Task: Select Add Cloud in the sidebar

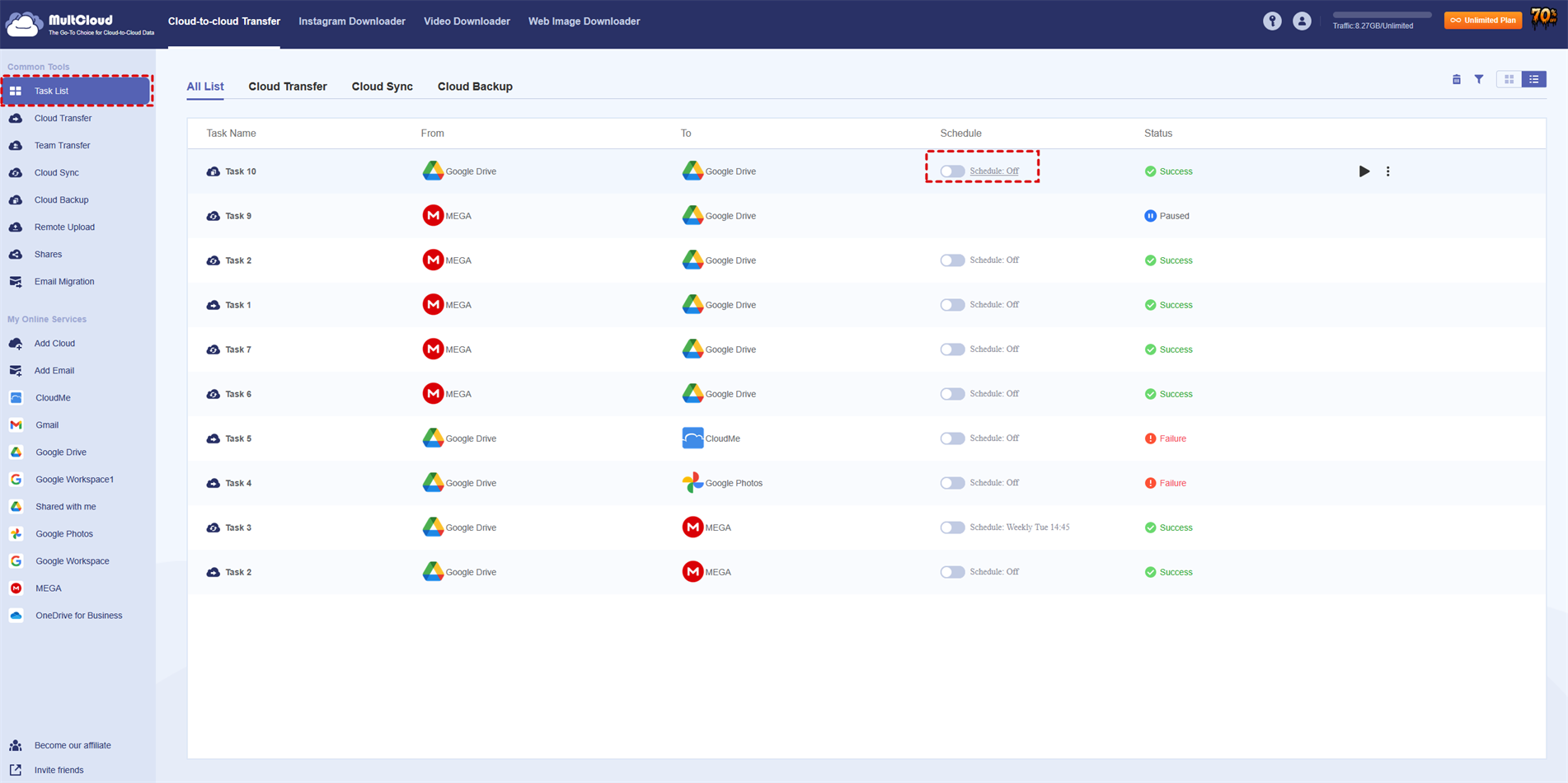Action: pyautogui.click(x=54, y=344)
